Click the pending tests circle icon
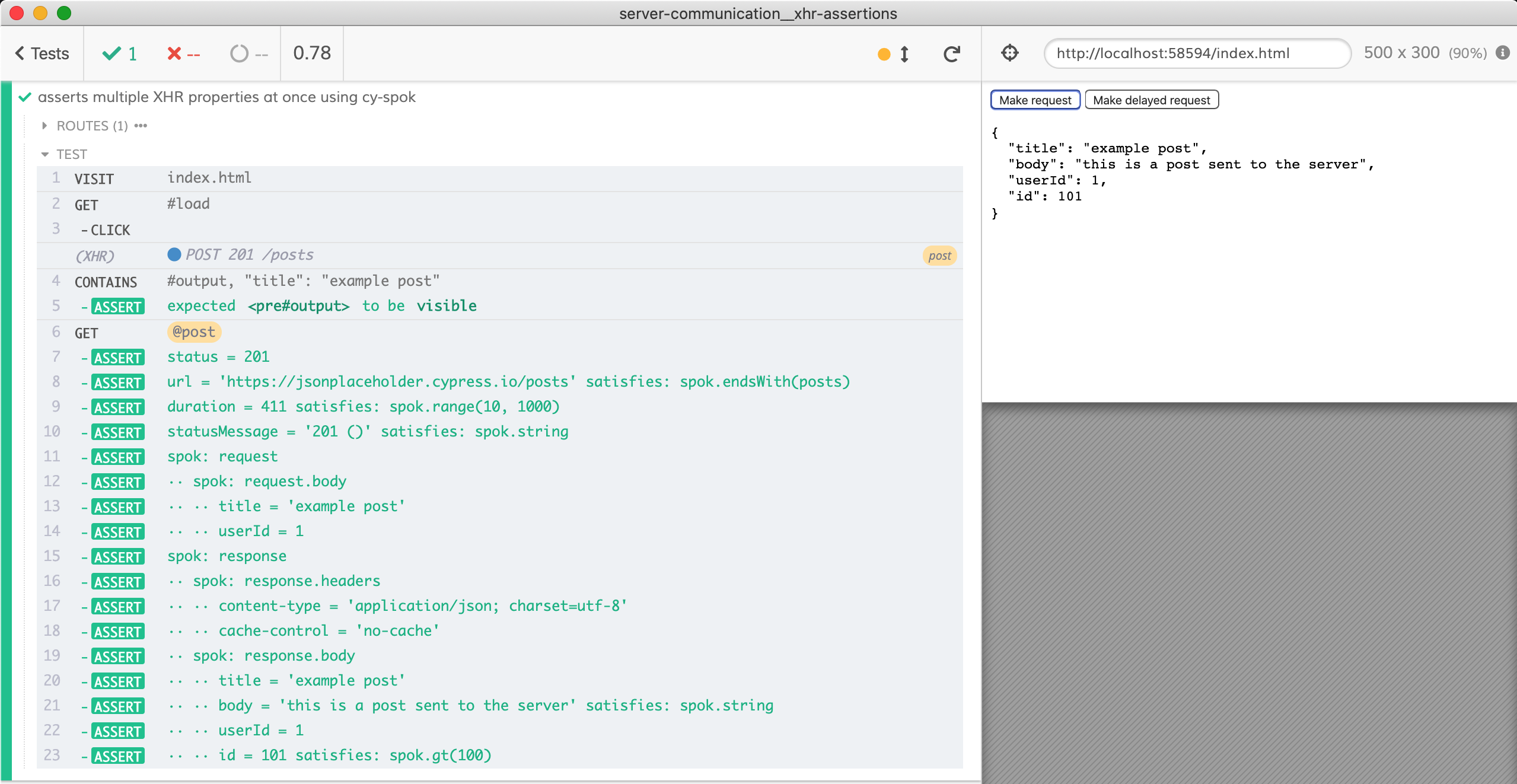 click(x=239, y=54)
